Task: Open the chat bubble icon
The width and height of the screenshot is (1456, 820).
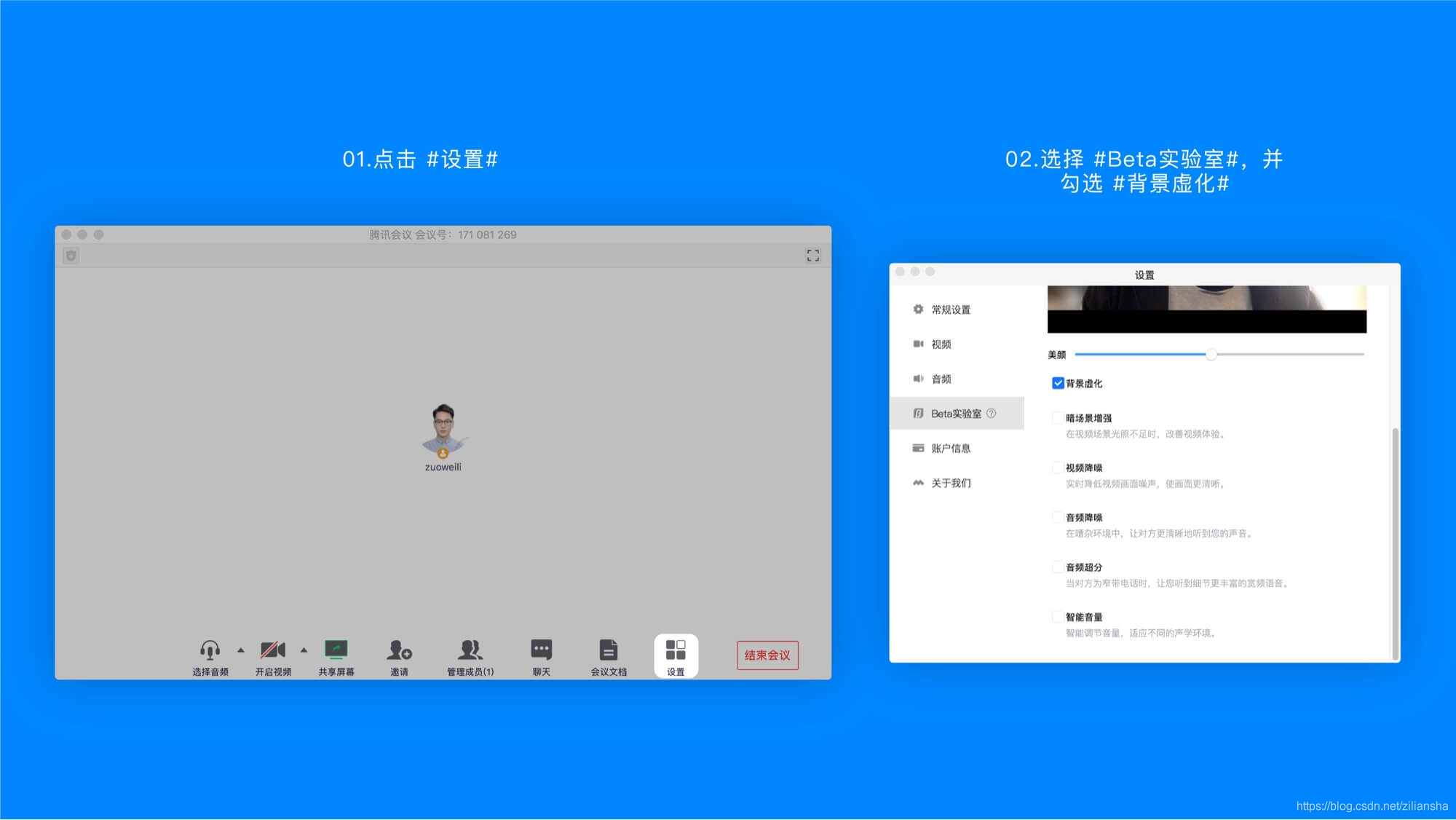Action: [x=541, y=650]
